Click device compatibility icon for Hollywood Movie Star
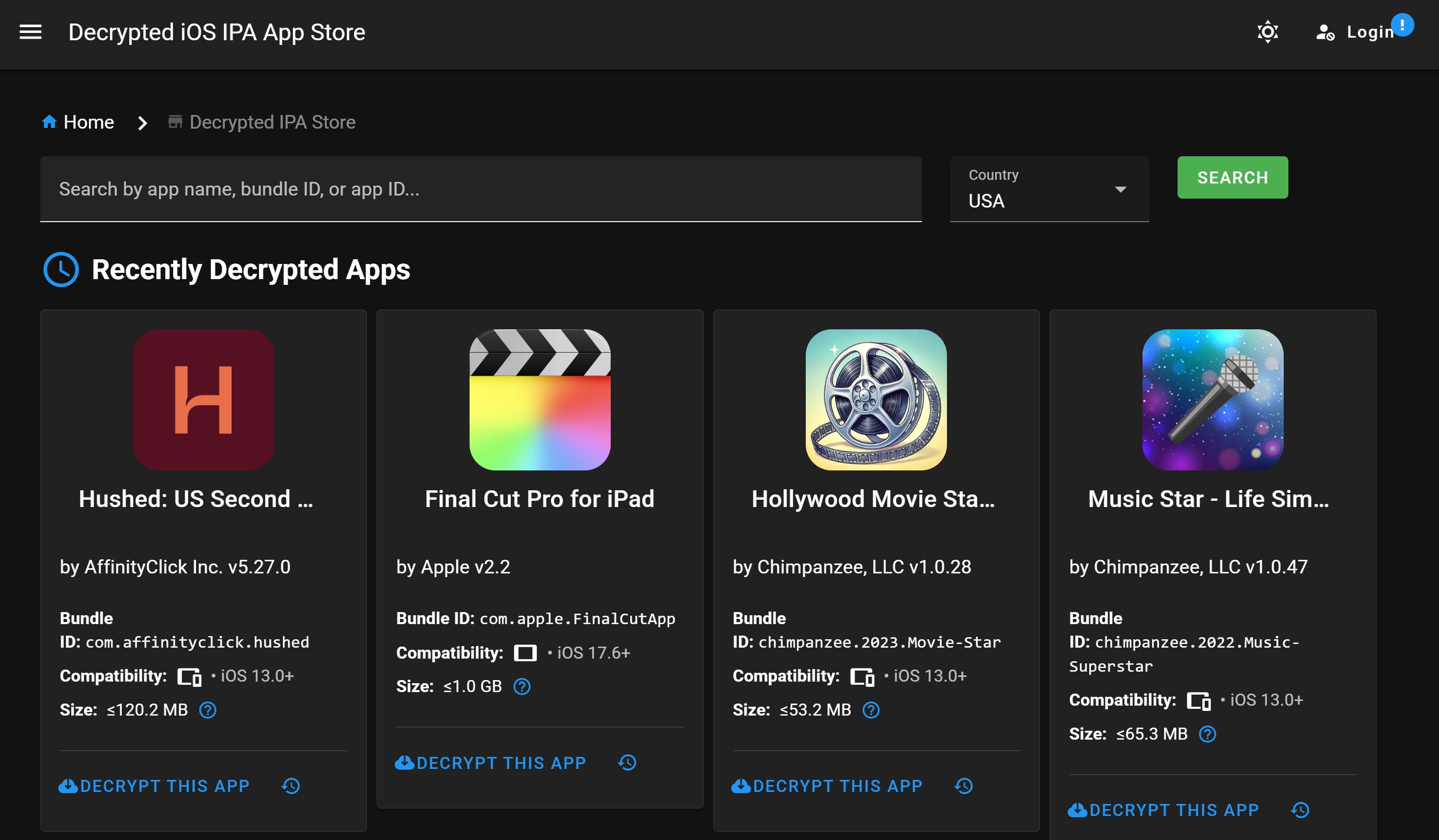Image resolution: width=1439 pixels, height=840 pixels. (x=862, y=677)
